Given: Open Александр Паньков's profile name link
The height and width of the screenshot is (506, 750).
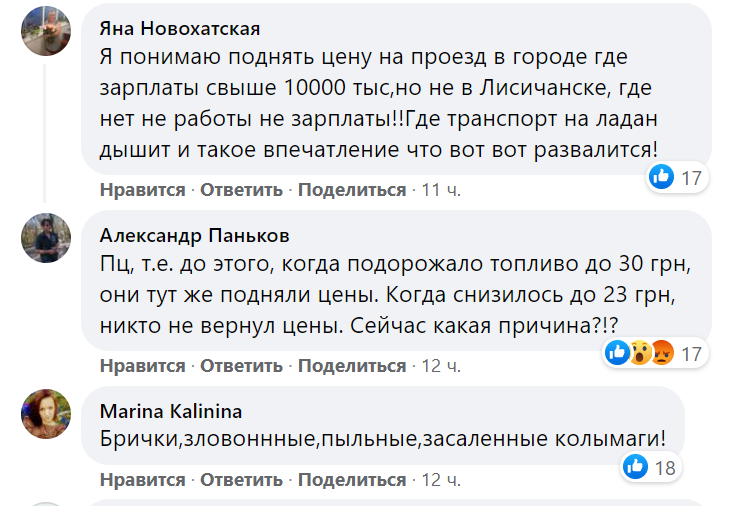Looking at the screenshot, I should click(x=195, y=236).
